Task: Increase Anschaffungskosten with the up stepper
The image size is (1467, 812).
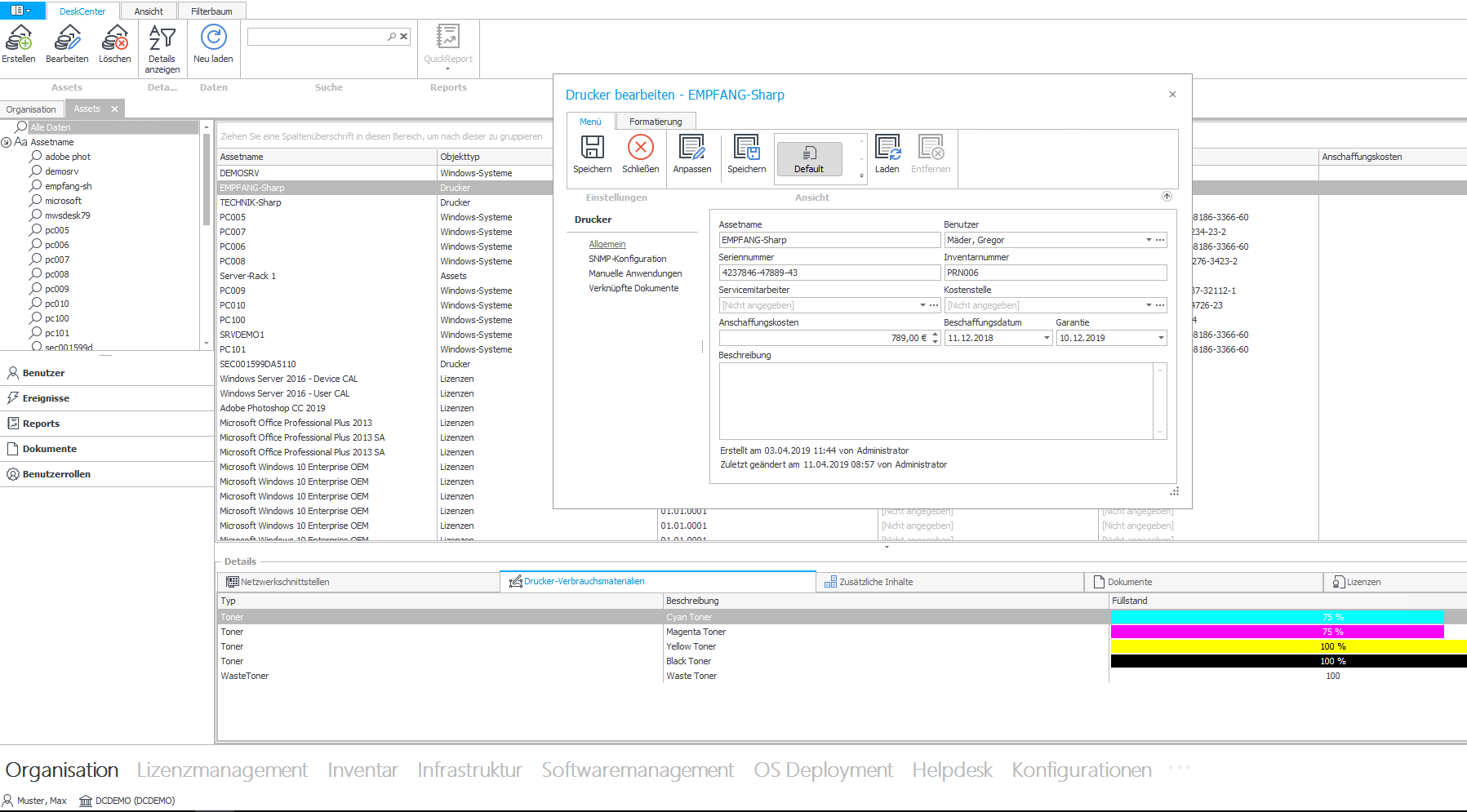Action: [x=936, y=335]
